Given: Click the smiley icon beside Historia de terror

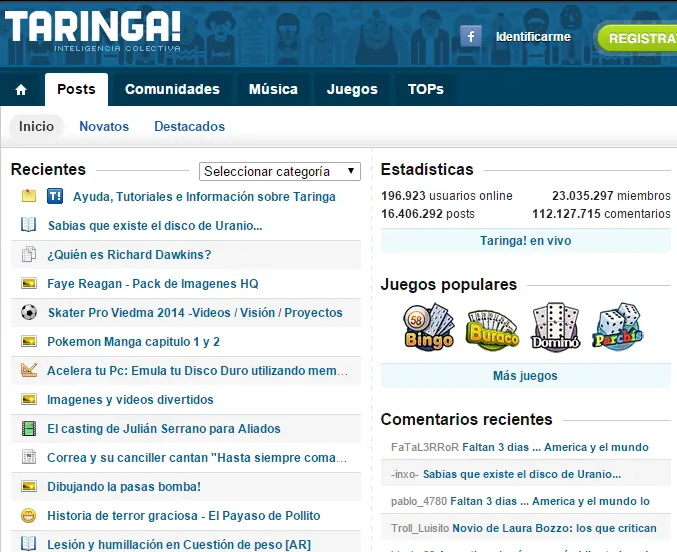Looking at the screenshot, I should [29, 515].
